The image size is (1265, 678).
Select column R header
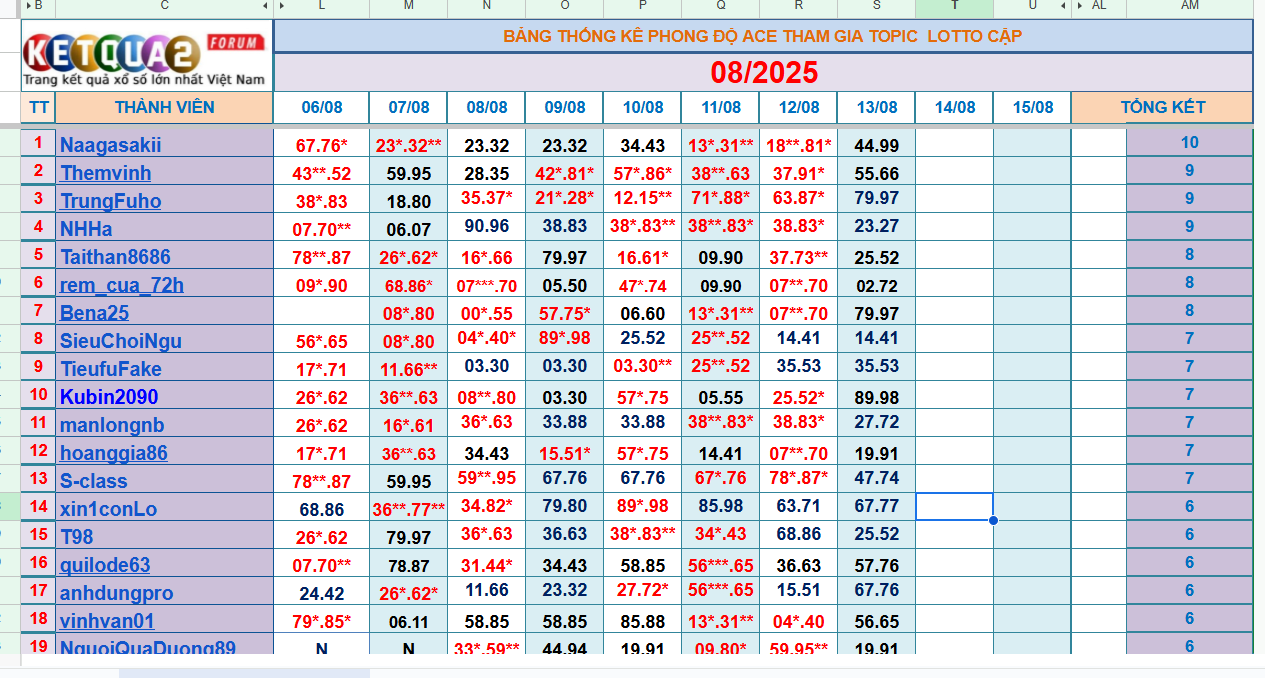point(798,6)
